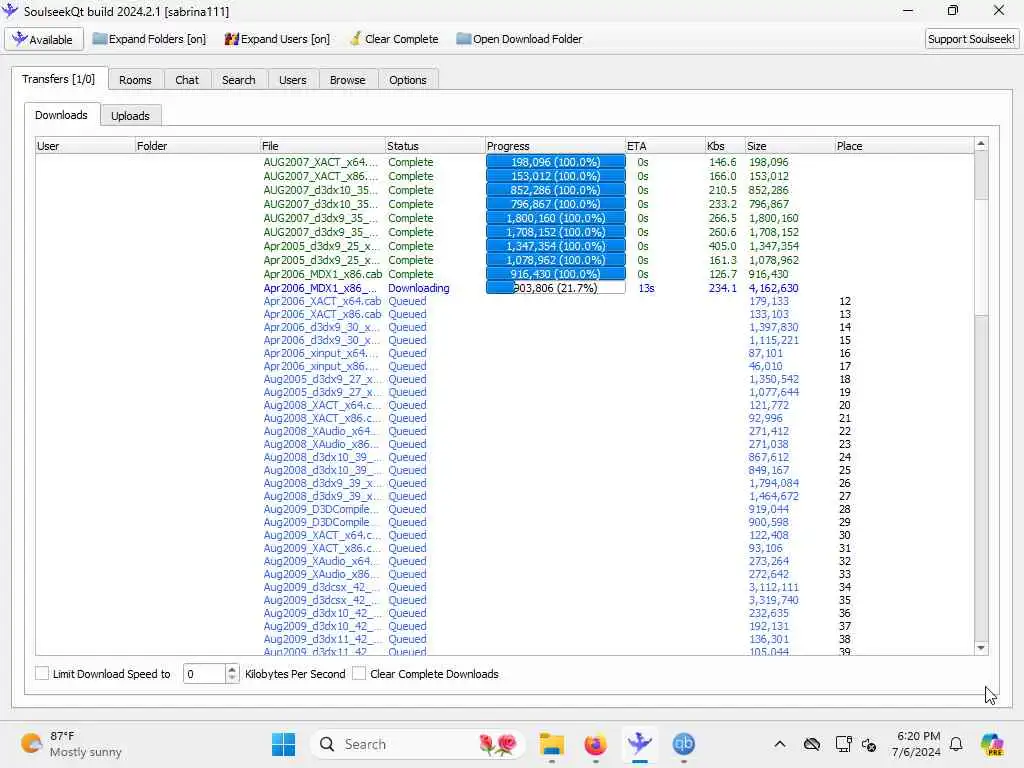This screenshot has height=768, width=1024.
Task: Sort by the Folder column header
Action: click(x=197, y=146)
